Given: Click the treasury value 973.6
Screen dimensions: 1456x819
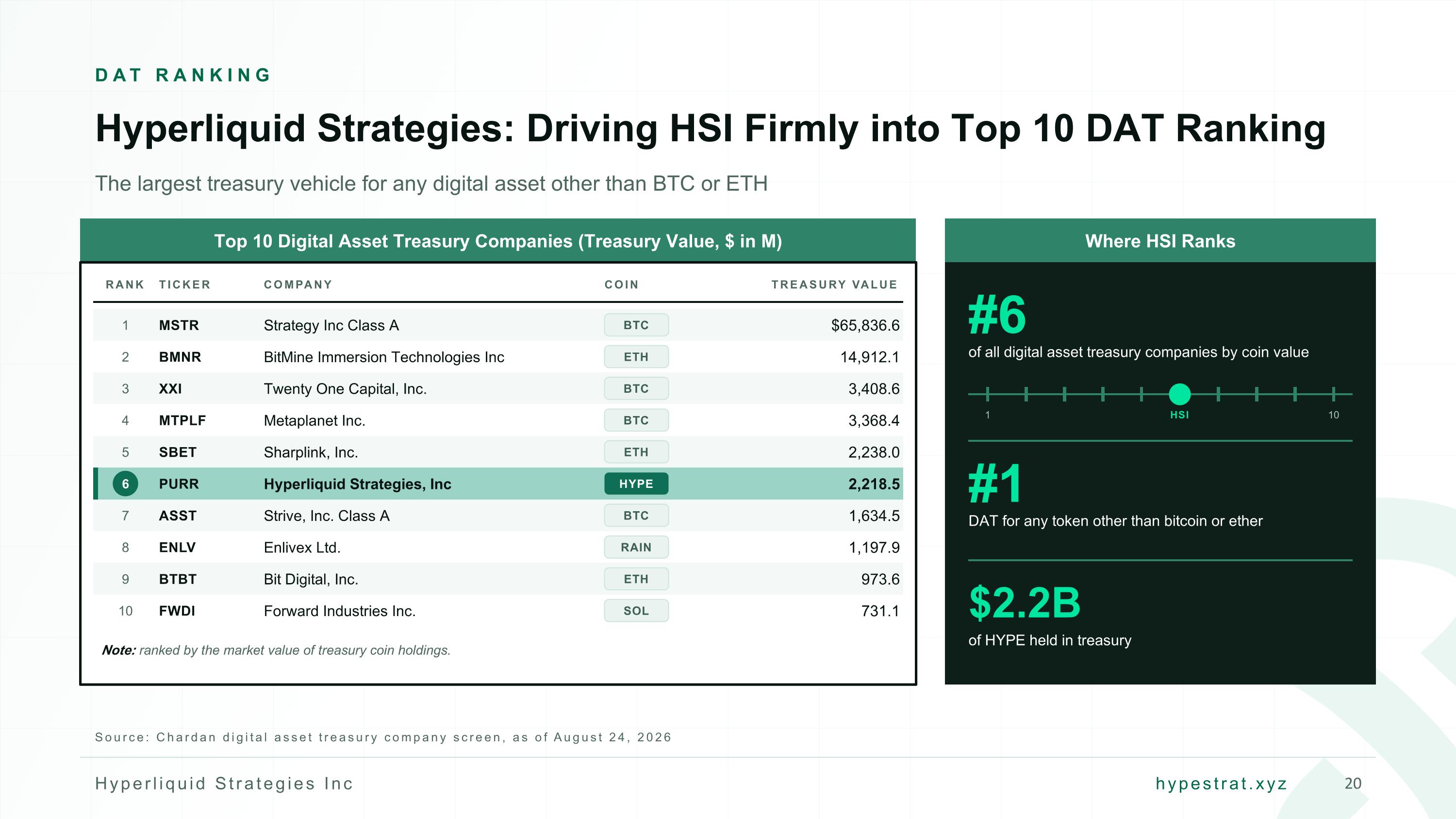Looking at the screenshot, I should pyautogui.click(x=880, y=579).
